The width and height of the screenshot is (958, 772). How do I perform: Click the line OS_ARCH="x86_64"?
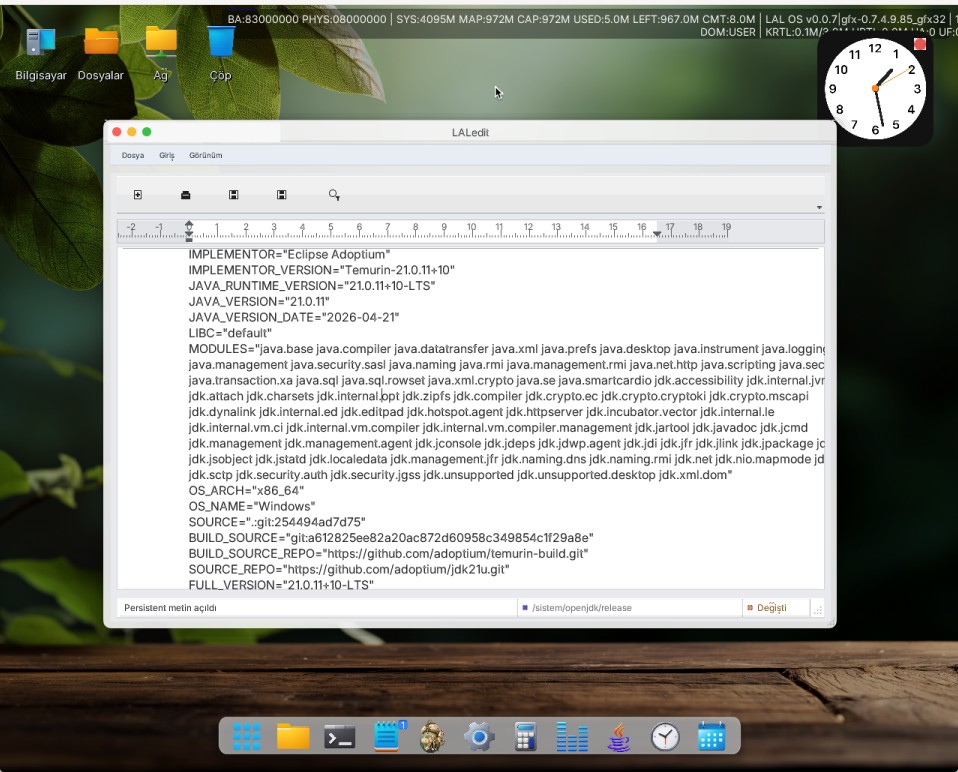coord(246,490)
